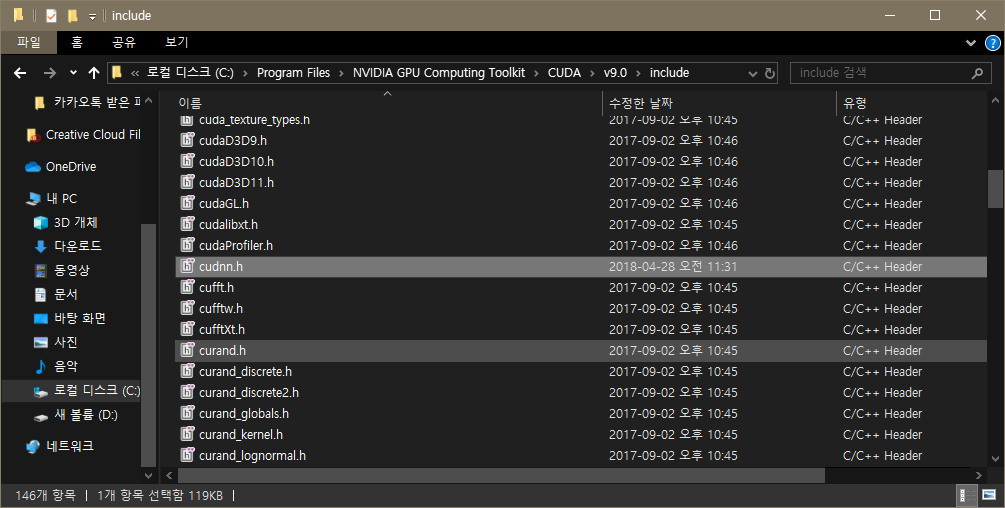
Task: Select 내 PC in navigation pane
Action: click(52, 199)
